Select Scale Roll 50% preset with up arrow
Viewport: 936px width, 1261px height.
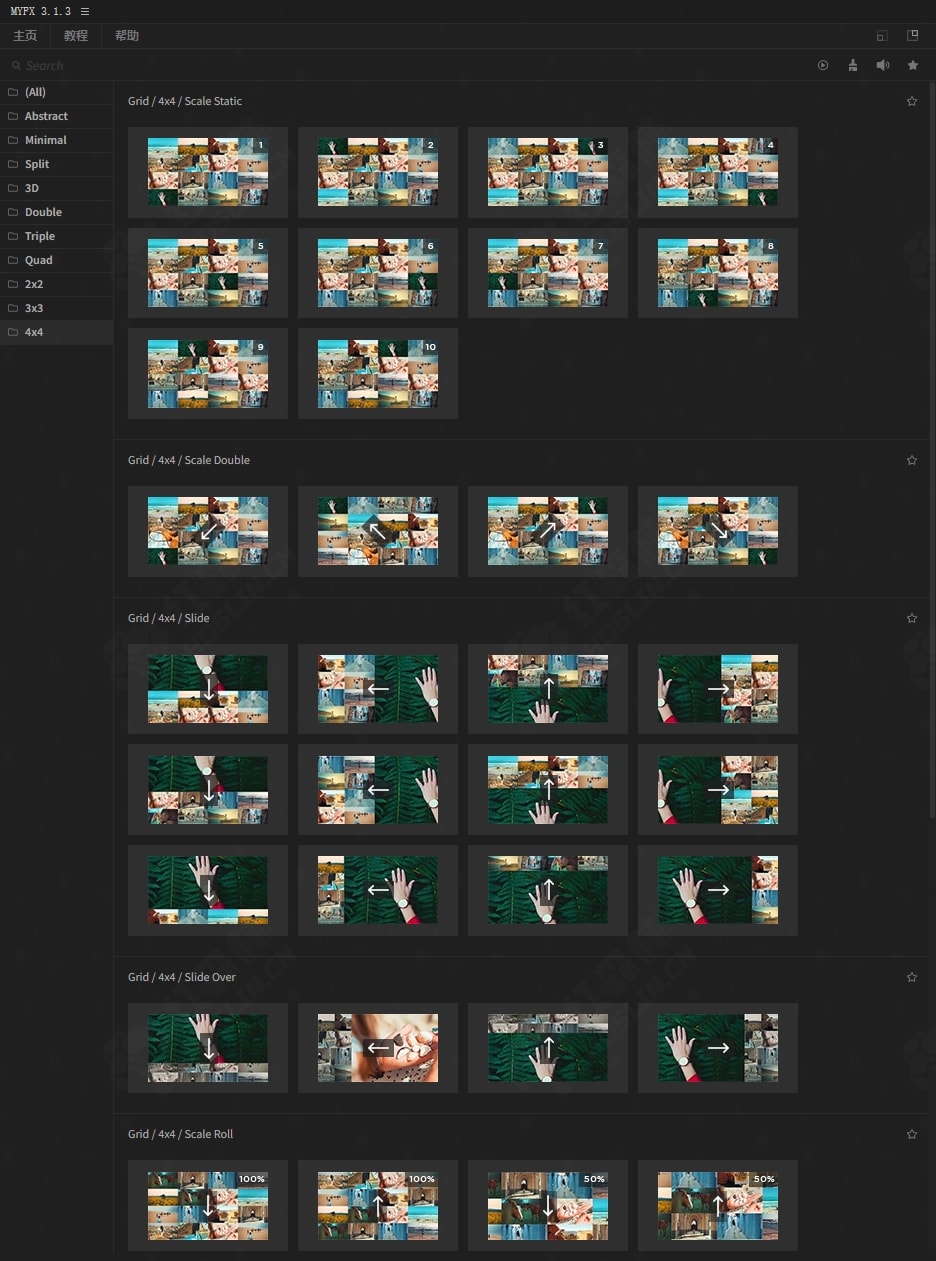(x=718, y=1205)
